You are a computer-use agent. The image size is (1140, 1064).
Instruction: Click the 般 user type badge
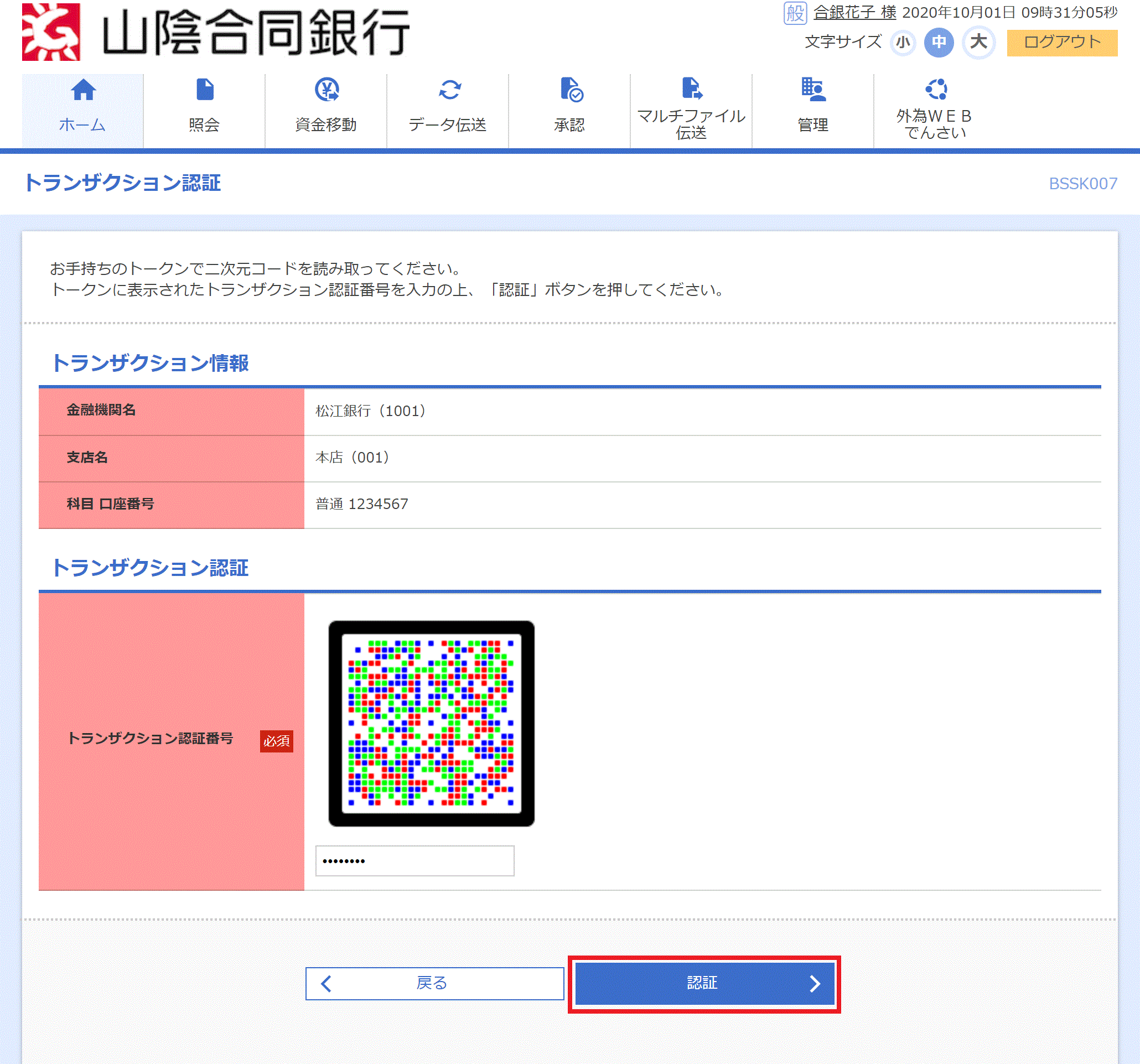(795, 13)
